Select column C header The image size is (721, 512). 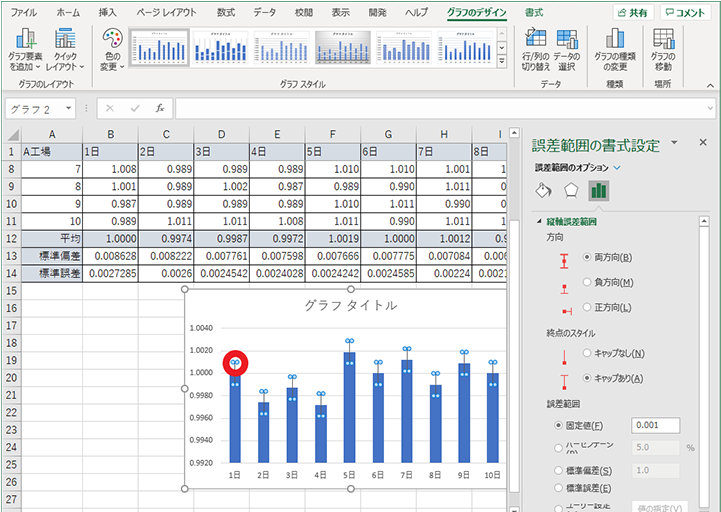tap(166, 134)
